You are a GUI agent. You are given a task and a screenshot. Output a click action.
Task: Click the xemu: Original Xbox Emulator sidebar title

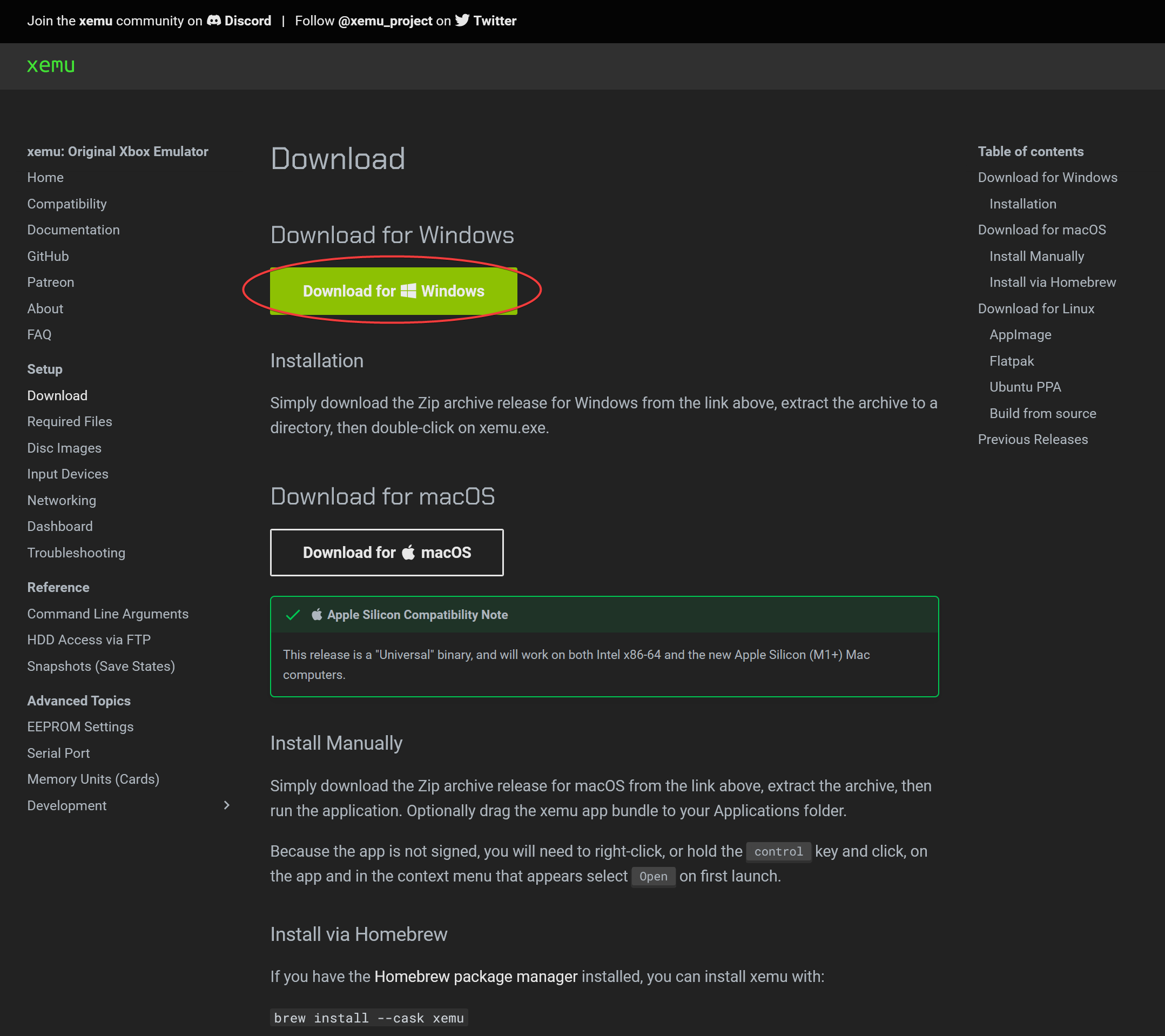point(118,152)
